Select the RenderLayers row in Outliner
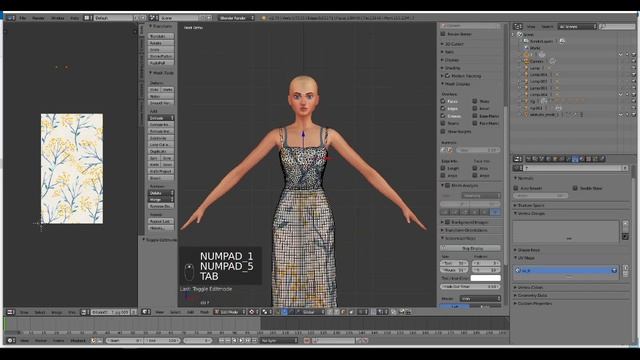 click(x=541, y=41)
